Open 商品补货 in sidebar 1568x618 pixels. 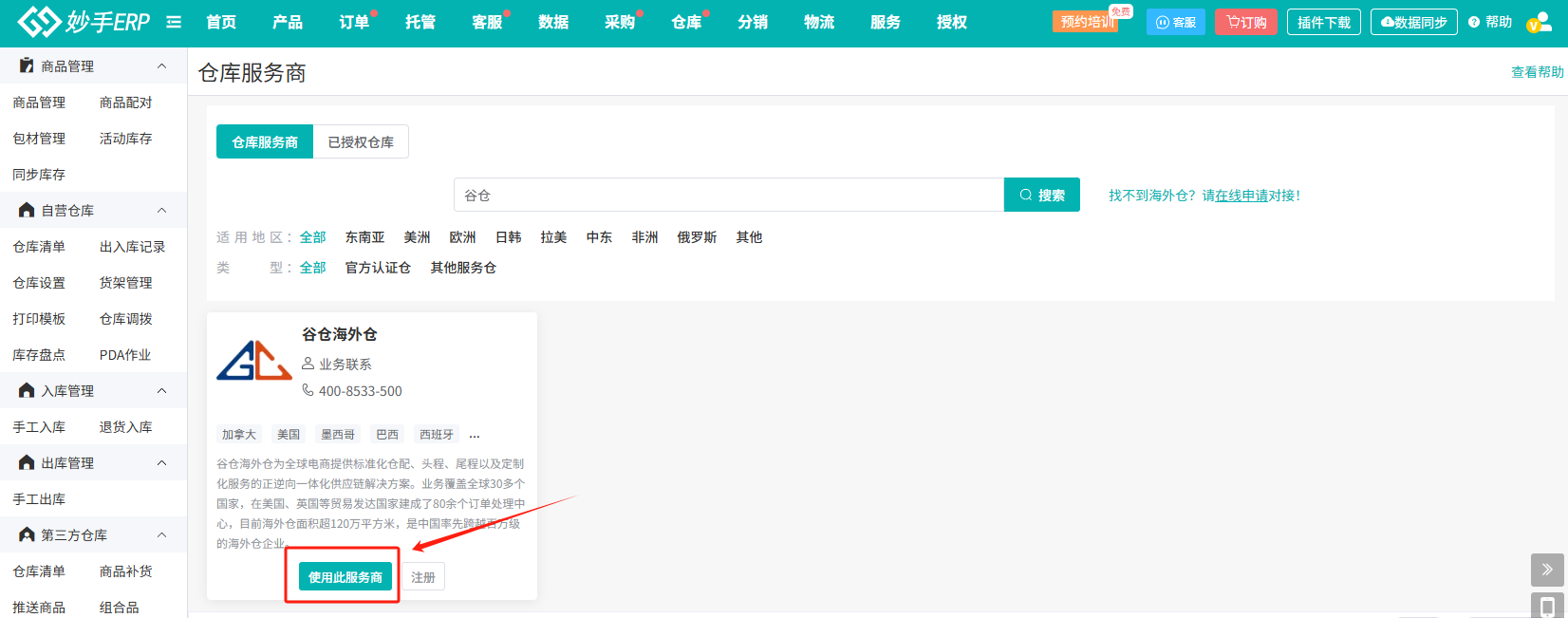[125, 571]
